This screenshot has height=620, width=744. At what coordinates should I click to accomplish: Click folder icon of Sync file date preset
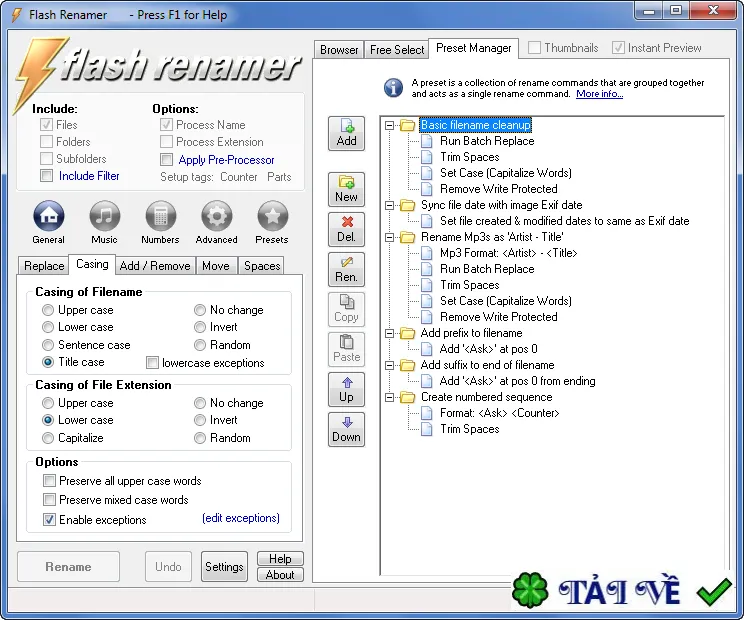[x=407, y=205]
